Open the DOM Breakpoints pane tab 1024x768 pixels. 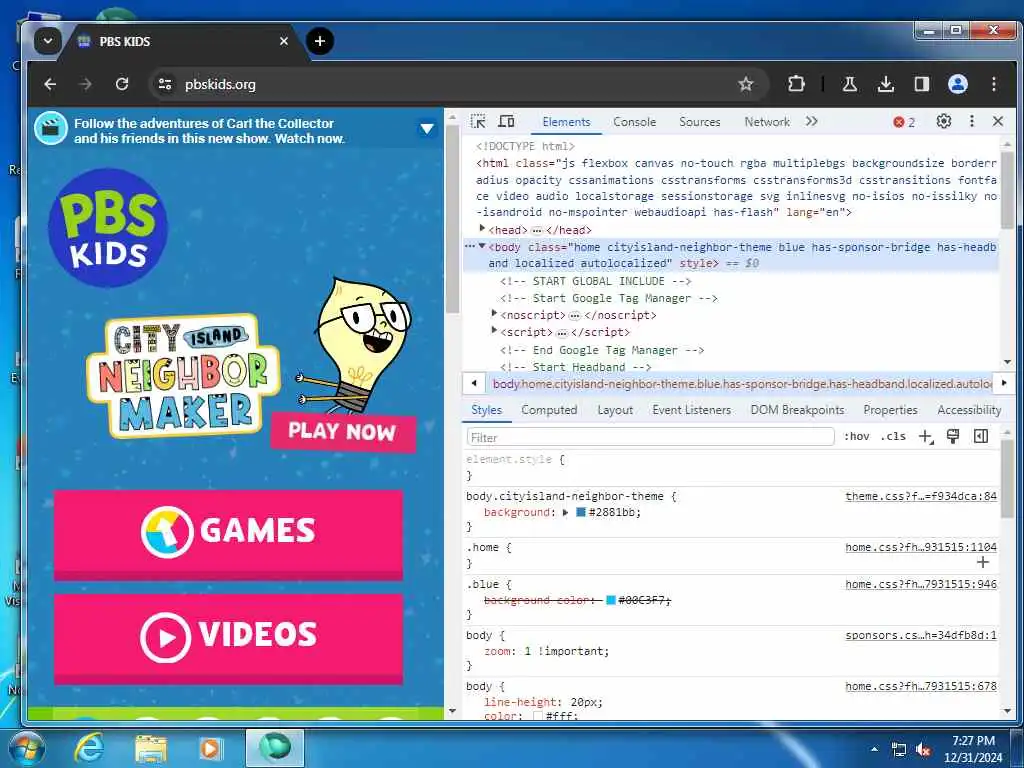pyautogui.click(x=797, y=410)
